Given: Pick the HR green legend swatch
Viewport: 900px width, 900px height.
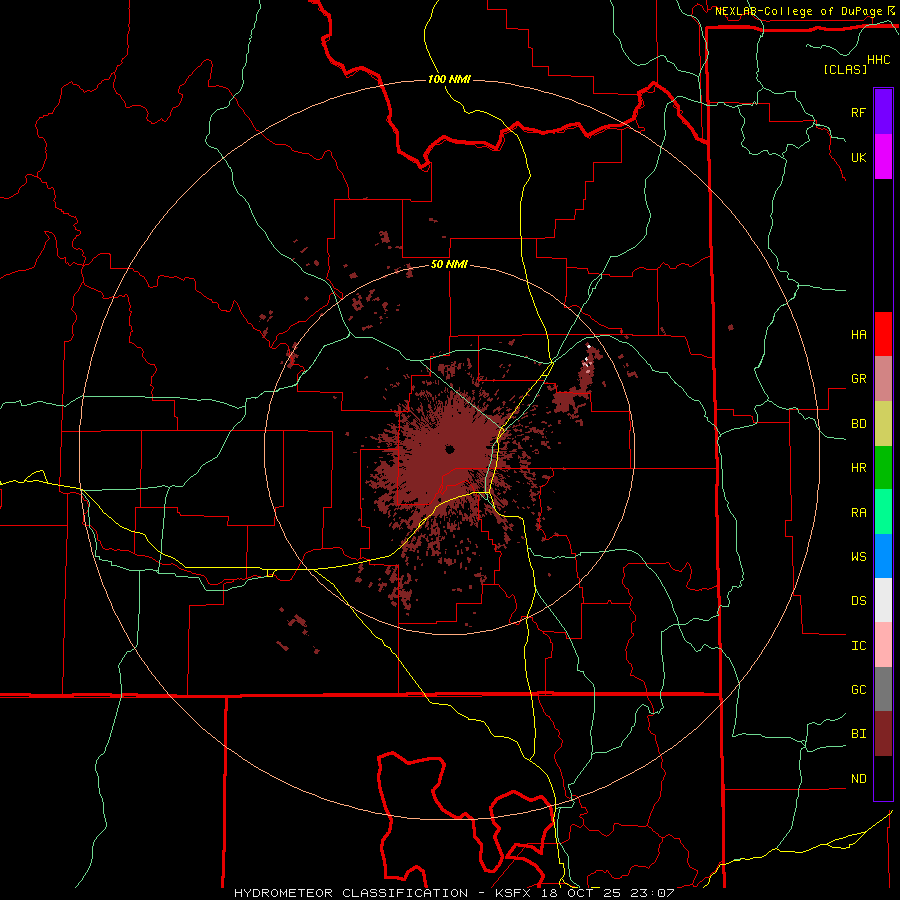Looking at the screenshot, I should pos(883,468).
